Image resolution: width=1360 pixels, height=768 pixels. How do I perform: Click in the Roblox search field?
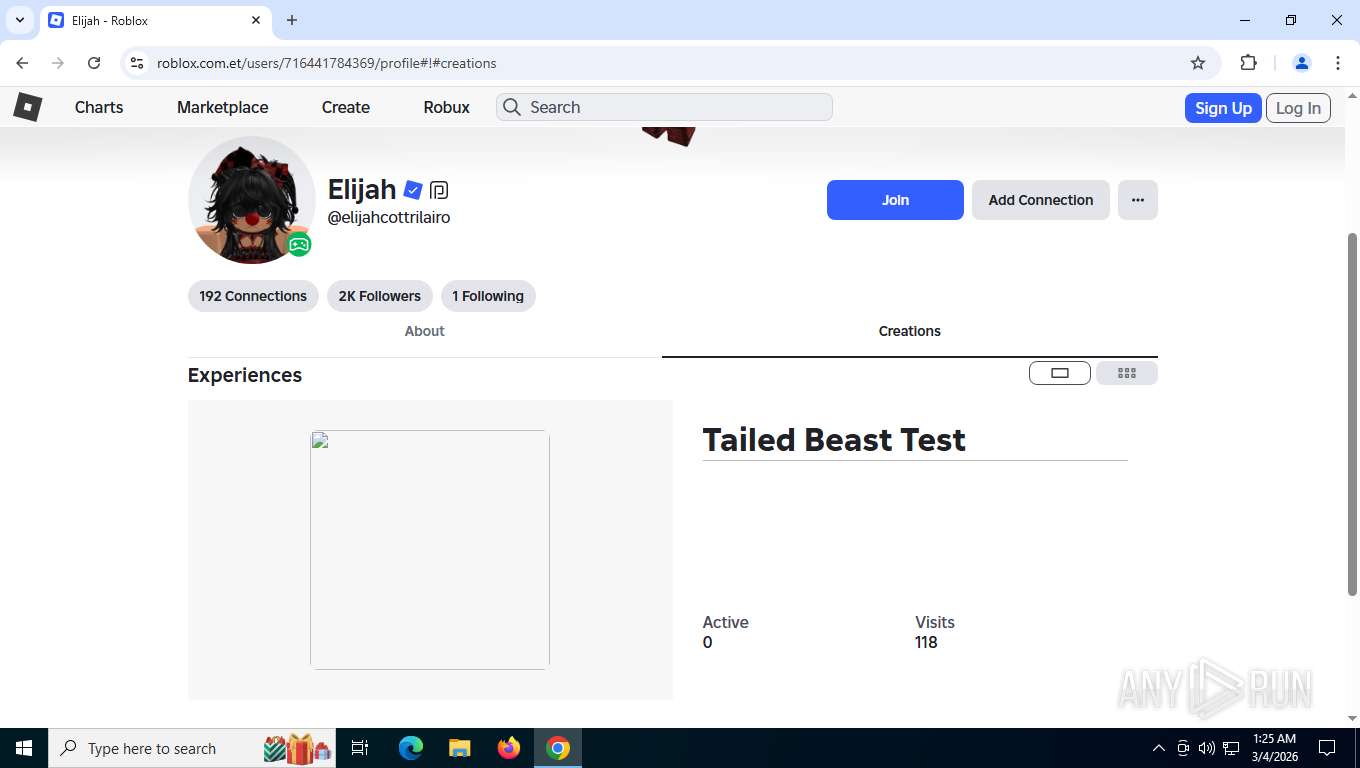(x=665, y=107)
